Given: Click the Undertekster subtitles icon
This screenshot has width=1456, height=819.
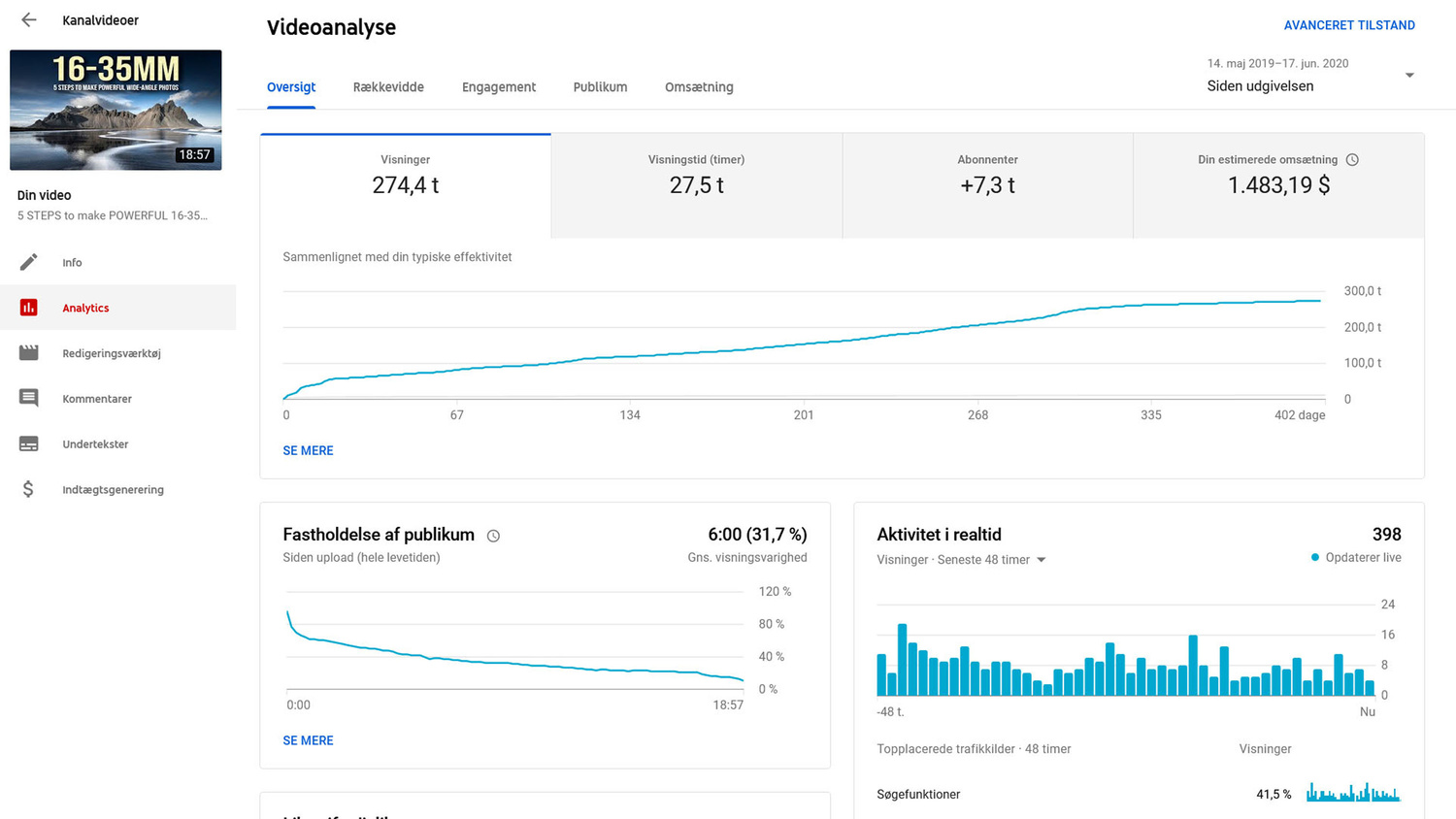Looking at the screenshot, I should coord(29,443).
